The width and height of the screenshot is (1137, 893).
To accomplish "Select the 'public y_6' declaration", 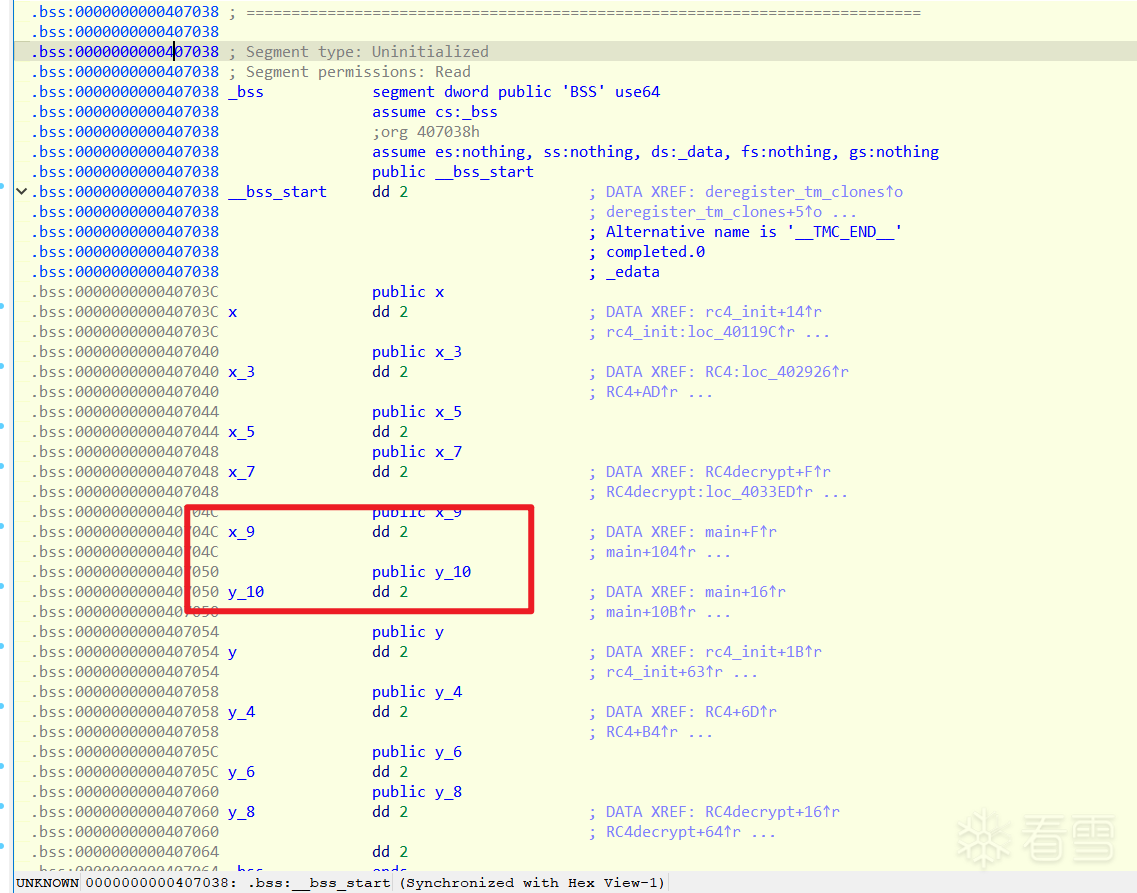I will [417, 752].
